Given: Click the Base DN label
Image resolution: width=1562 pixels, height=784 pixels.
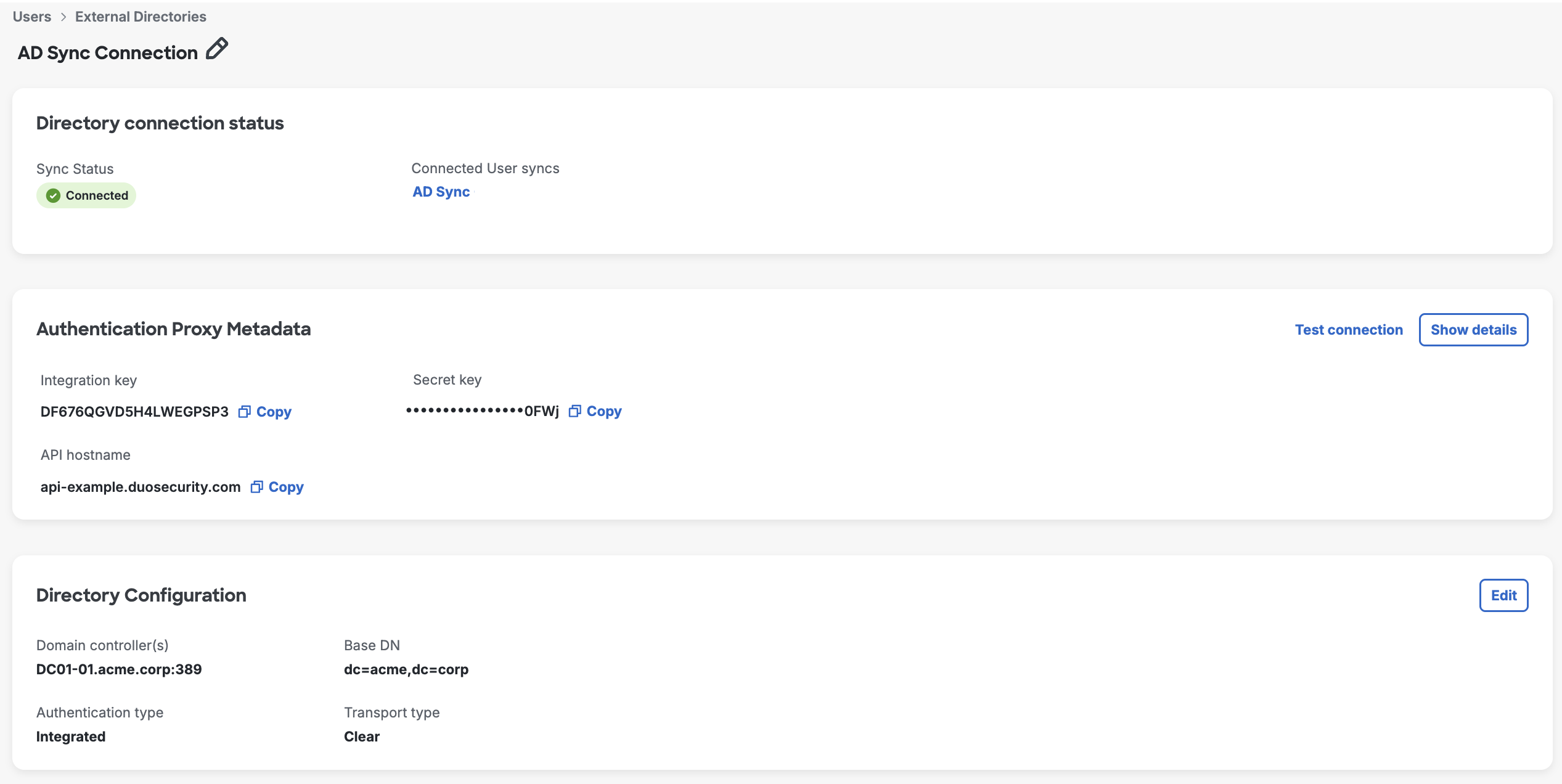Looking at the screenshot, I should [x=372, y=645].
